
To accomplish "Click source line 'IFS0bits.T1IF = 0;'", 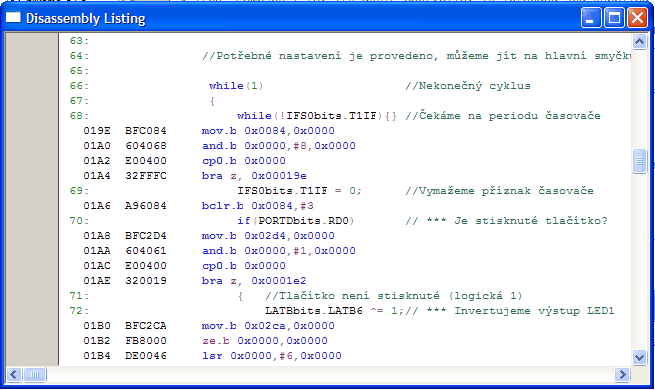I will tap(300, 191).
